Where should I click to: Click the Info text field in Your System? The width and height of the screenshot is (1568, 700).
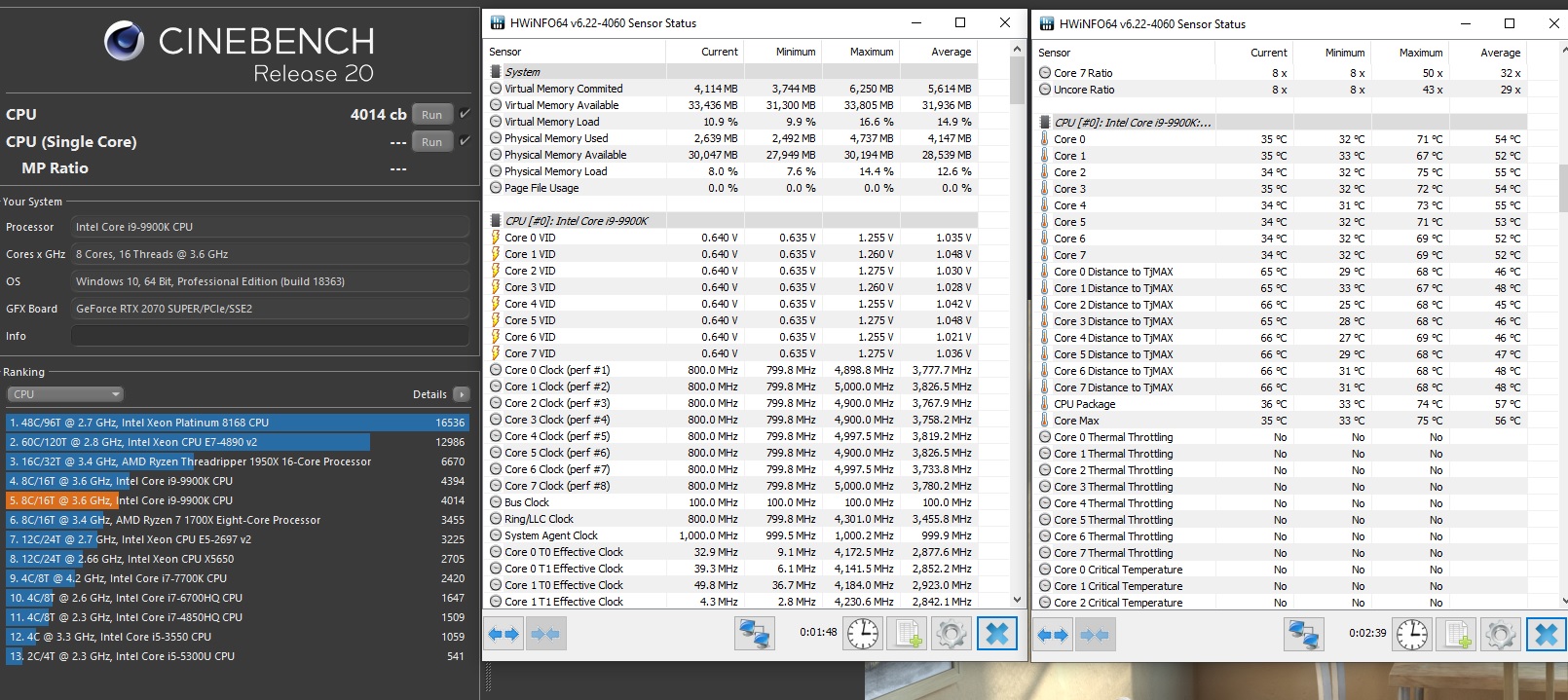point(270,336)
